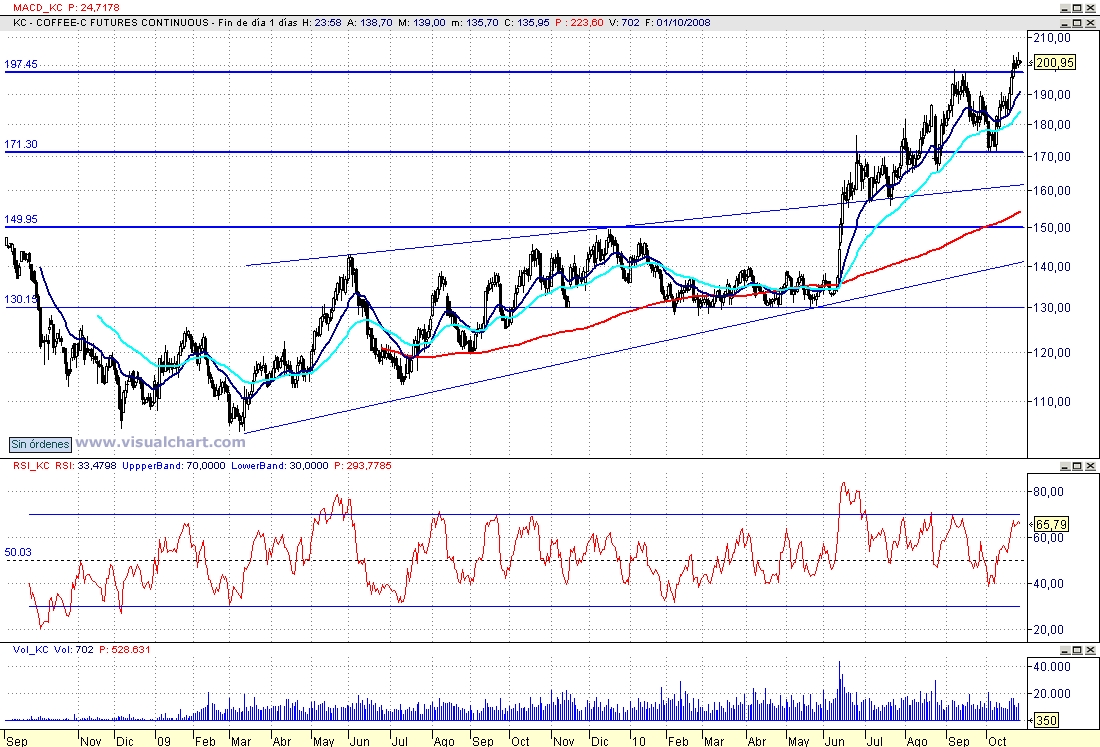The width and height of the screenshot is (1100, 747).
Task: Click the date field 'F: 01/10/2008'
Action: pos(678,22)
